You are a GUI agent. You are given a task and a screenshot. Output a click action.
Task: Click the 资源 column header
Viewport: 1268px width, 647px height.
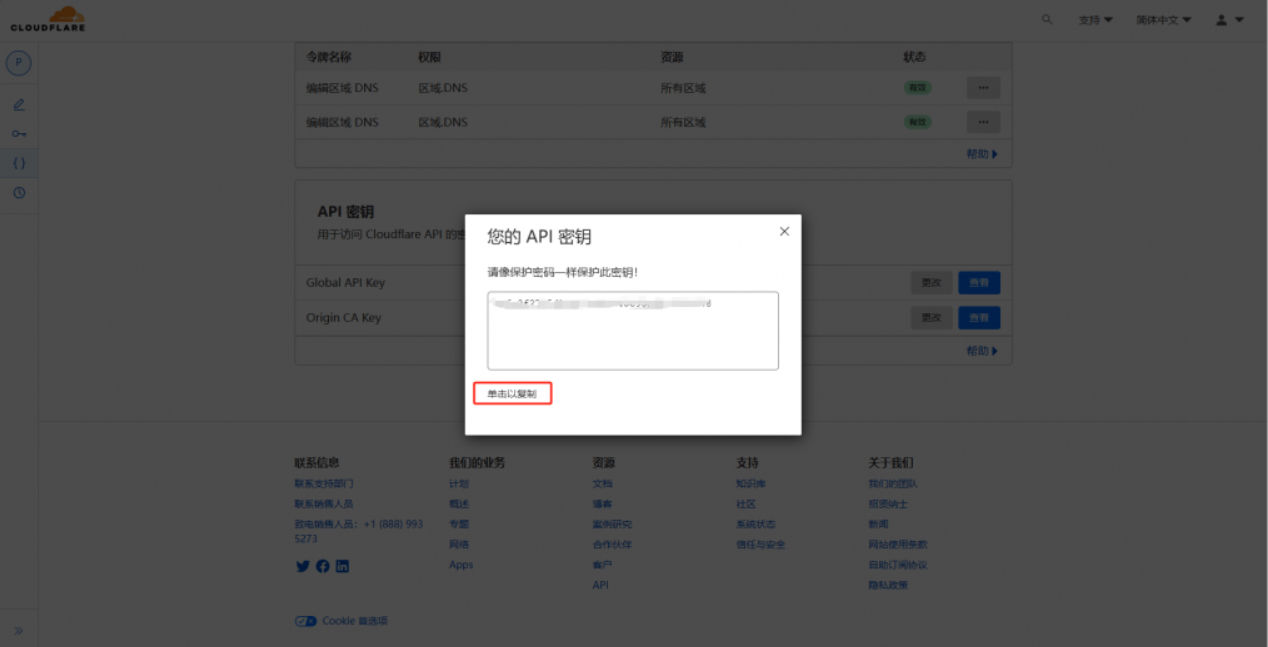(x=672, y=57)
